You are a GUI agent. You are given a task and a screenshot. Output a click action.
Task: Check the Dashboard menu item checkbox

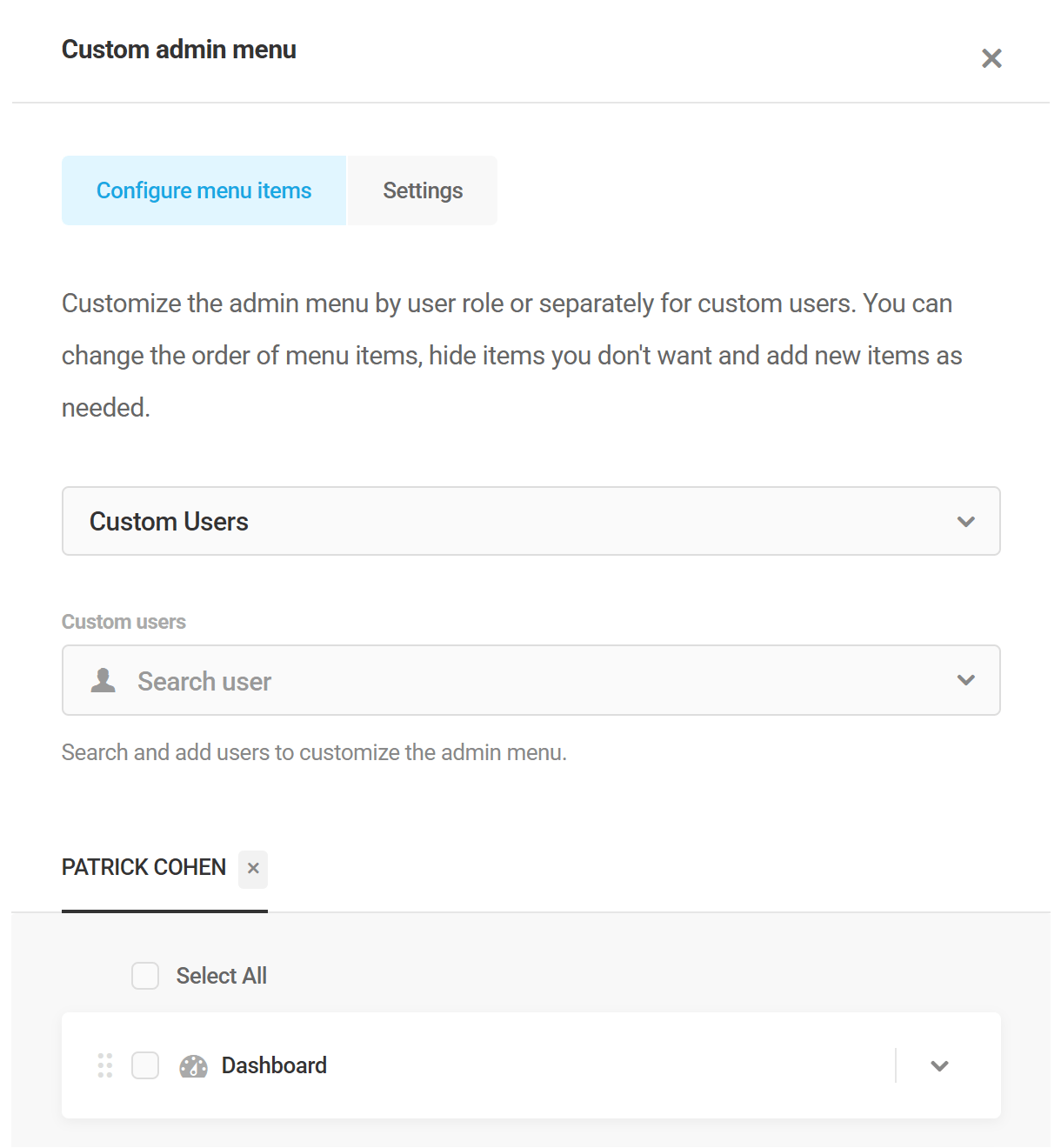click(x=144, y=1065)
